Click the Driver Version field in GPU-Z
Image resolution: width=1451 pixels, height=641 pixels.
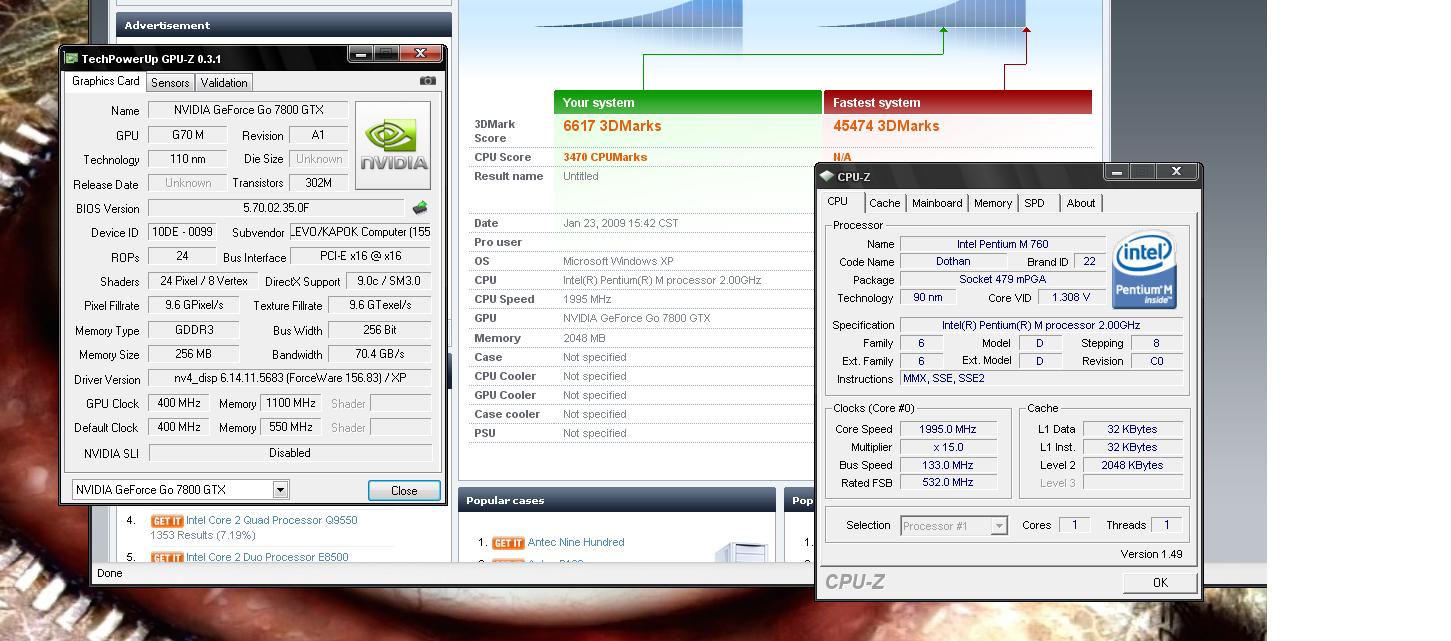[x=290, y=379]
